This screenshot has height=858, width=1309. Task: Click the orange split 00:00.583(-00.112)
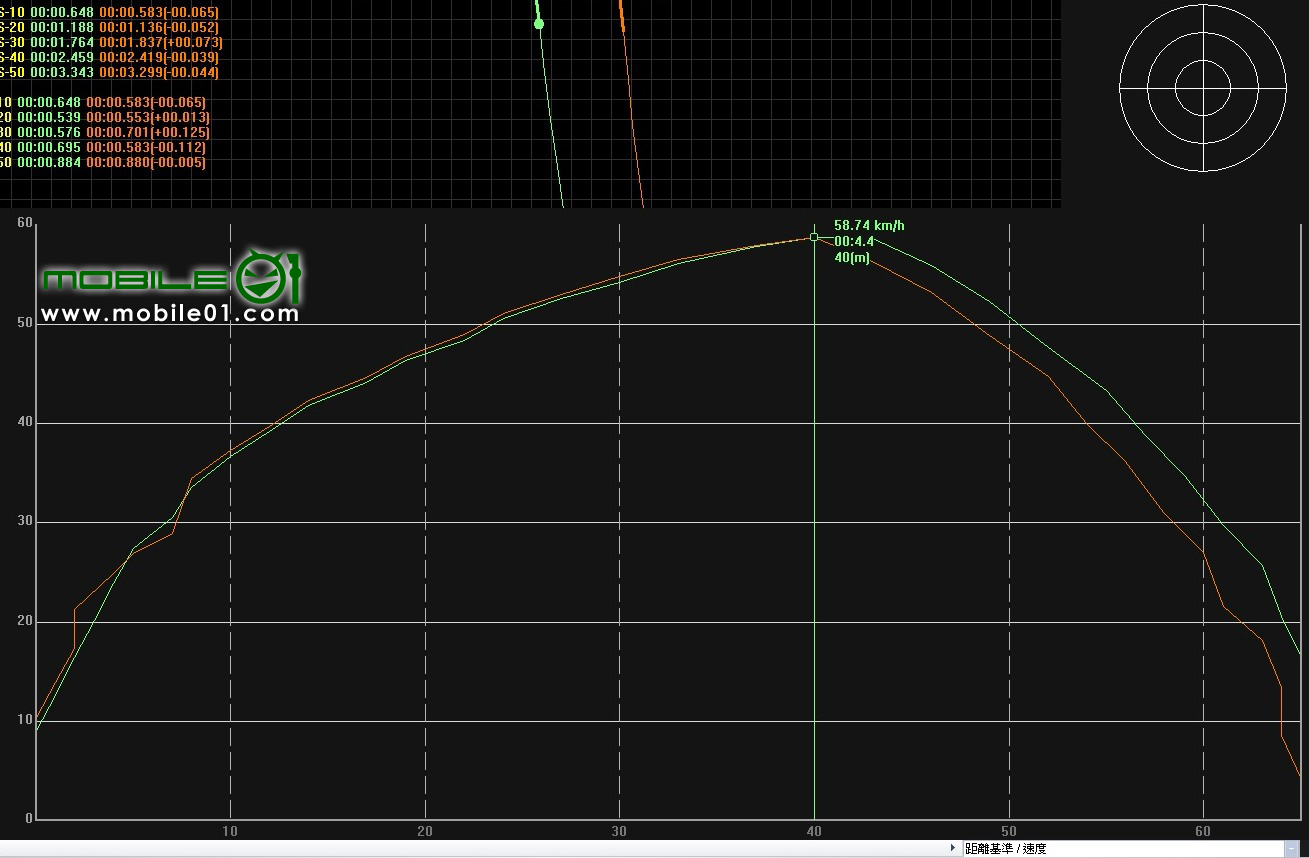click(x=146, y=147)
